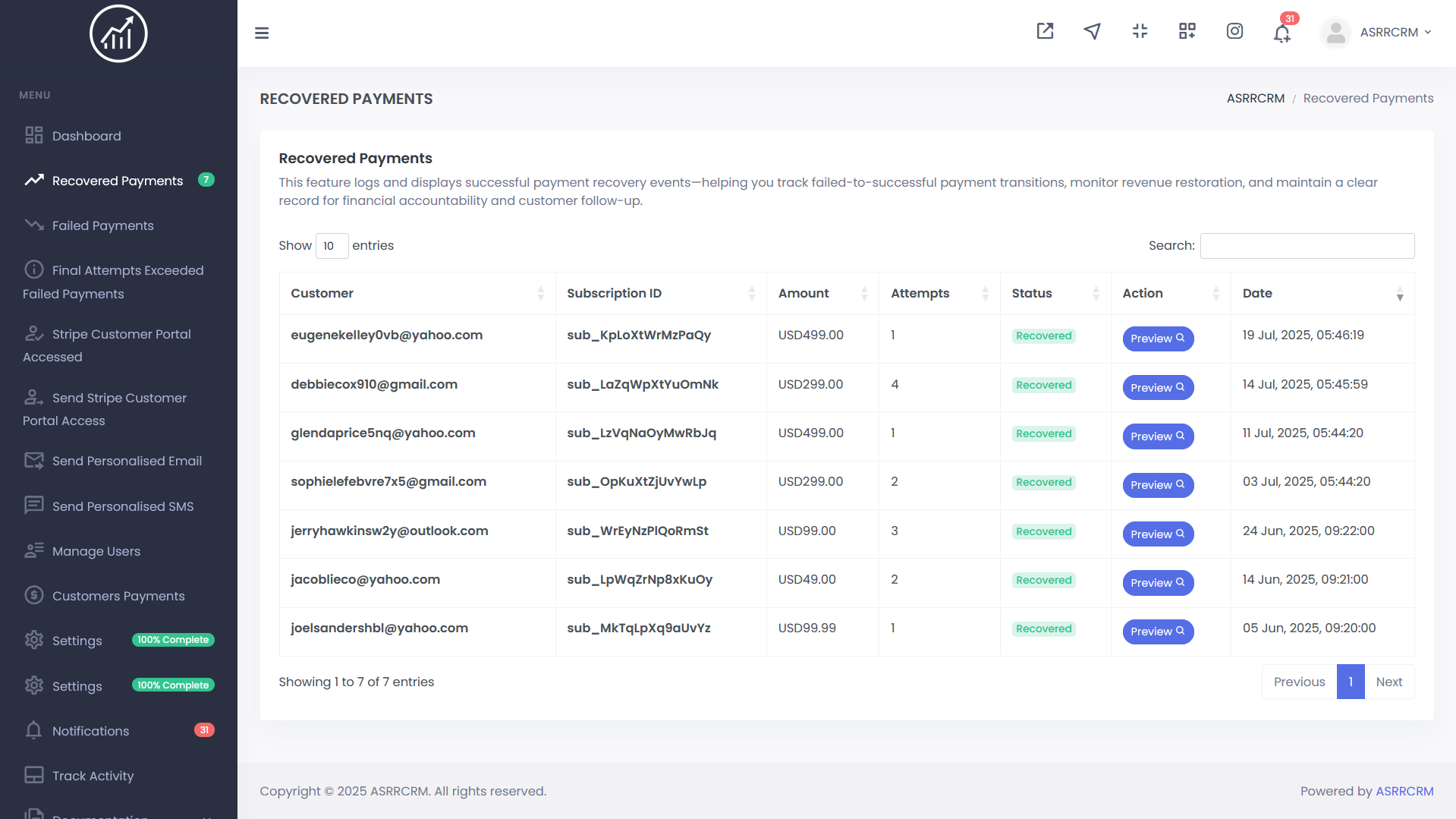
Task: Click the Powered by ASRRCRM footer link
Action: (1404, 791)
